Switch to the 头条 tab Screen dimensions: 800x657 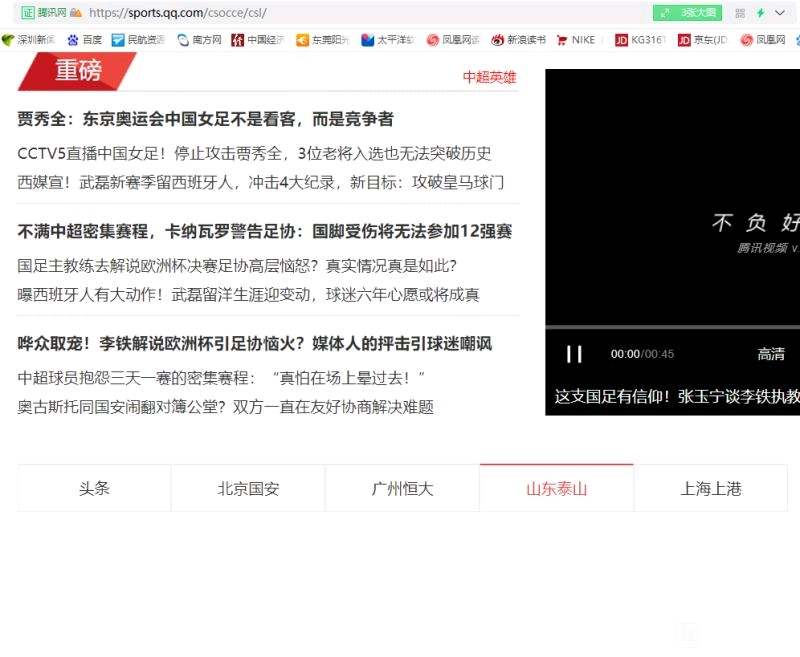(94, 488)
